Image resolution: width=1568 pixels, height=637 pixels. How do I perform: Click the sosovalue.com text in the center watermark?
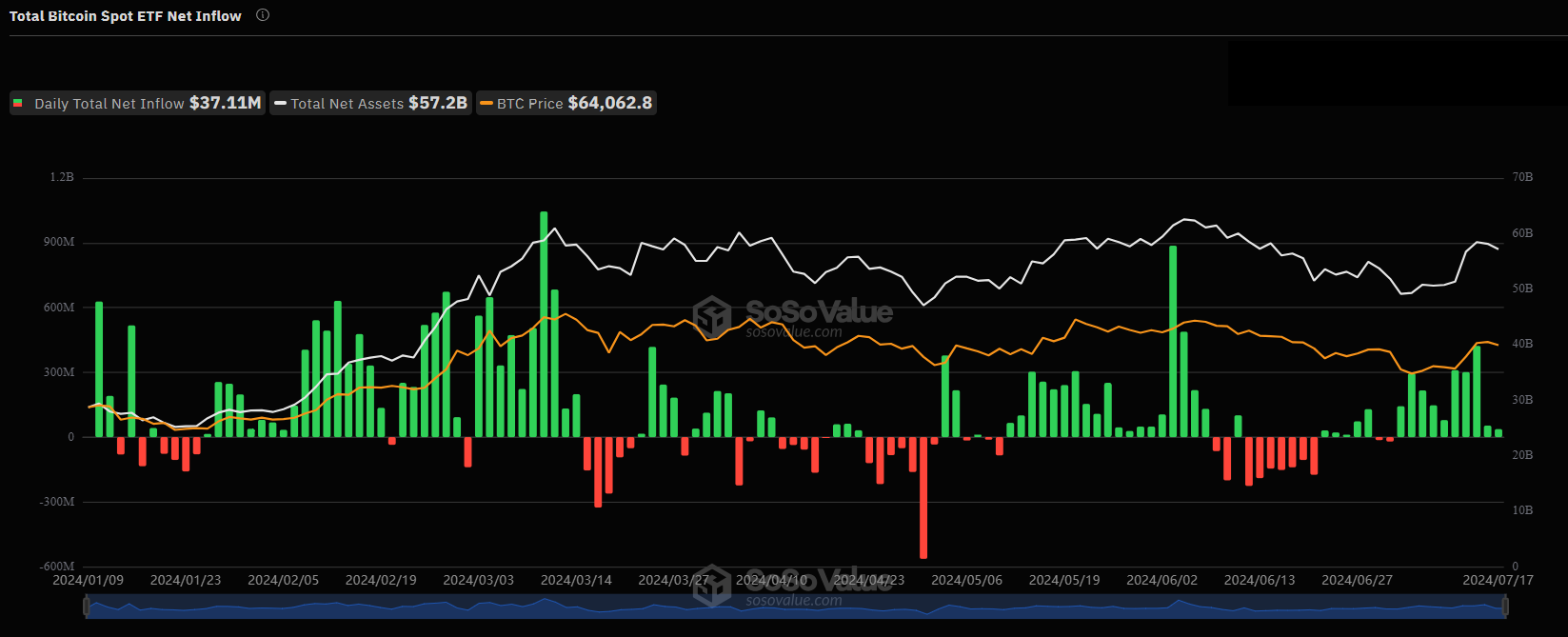(x=794, y=332)
